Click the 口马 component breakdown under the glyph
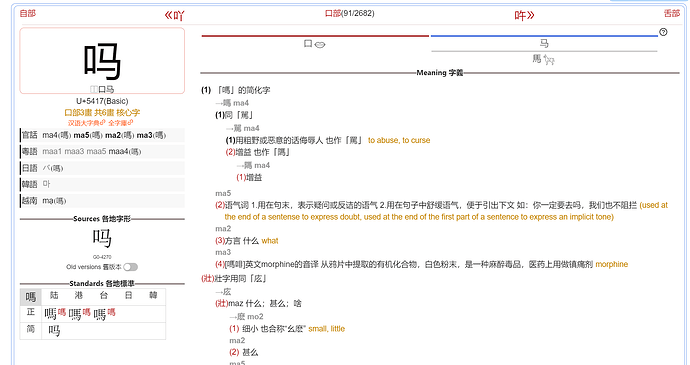Image resolution: width=690 pixels, height=365 pixels. tap(102, 89)
